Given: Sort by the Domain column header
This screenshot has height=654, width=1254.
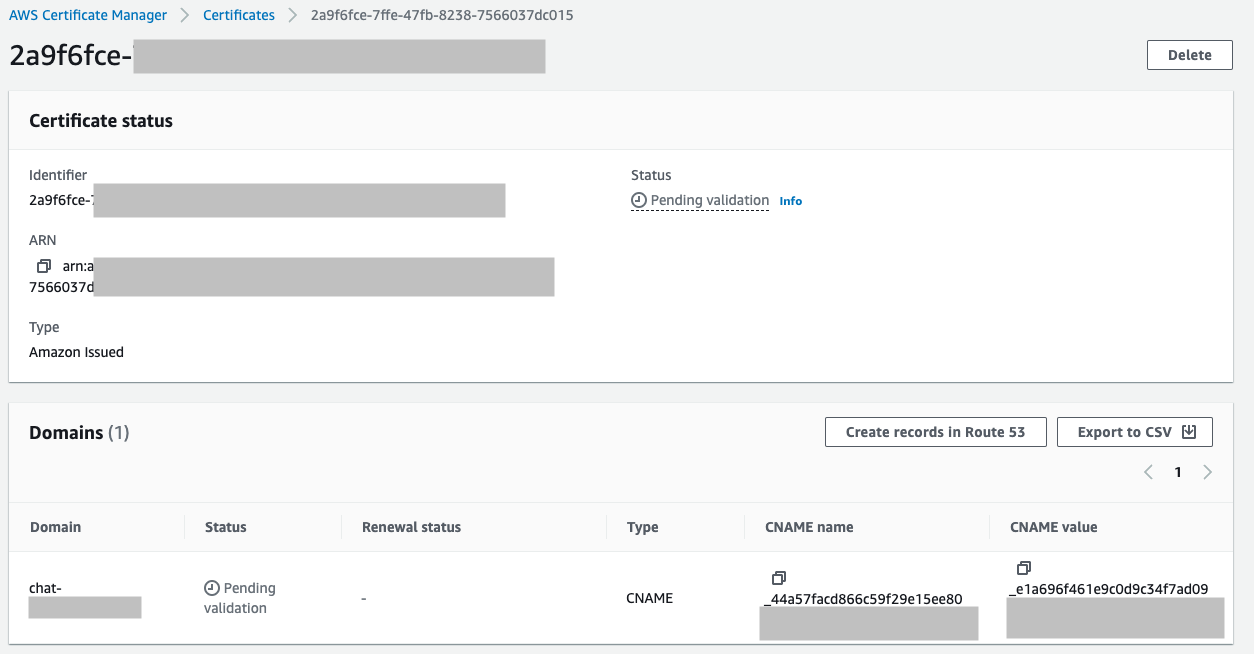Looking at the screenshot, I should (56, 527).
